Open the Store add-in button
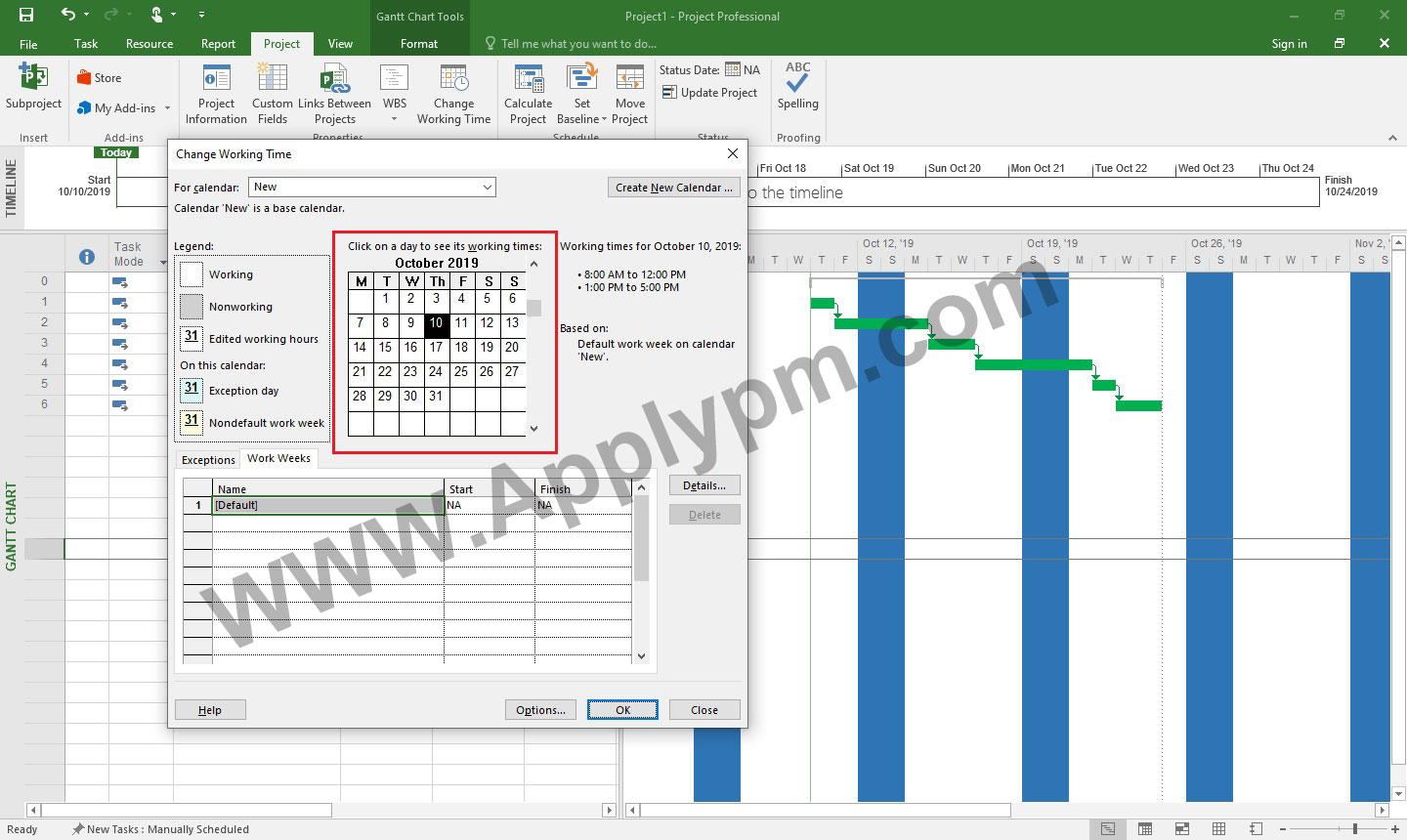 pyautogui.click(x=100, y=78)
